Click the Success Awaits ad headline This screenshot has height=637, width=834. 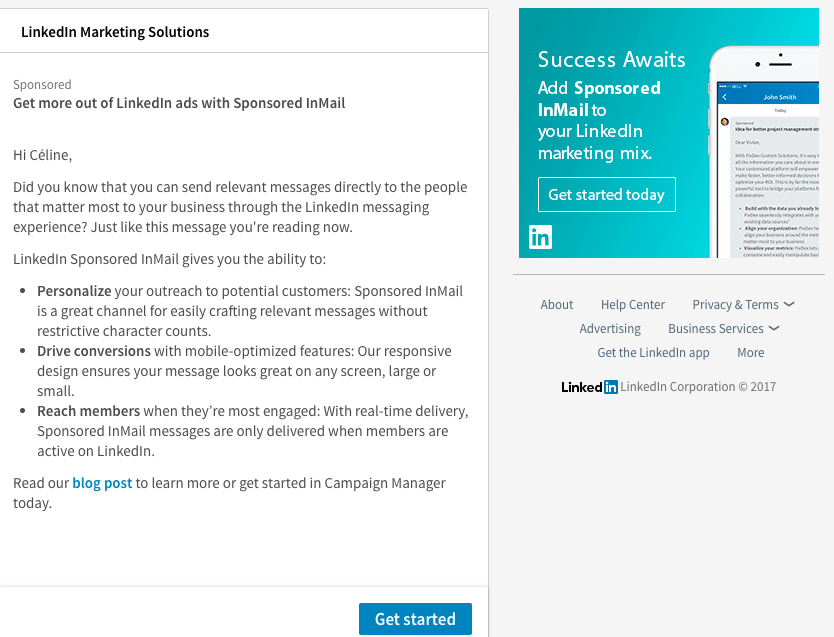(612, 59)
